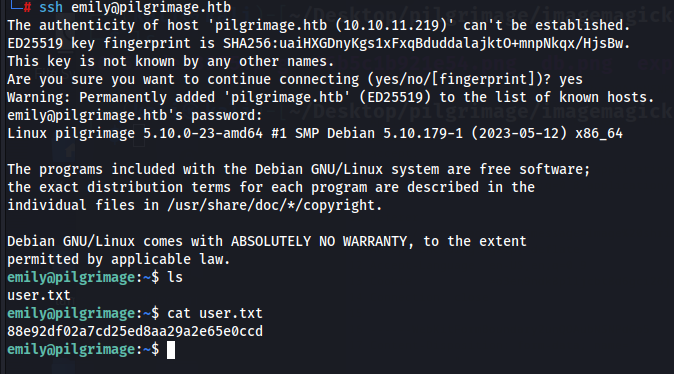Click the ssh command text
This screenshot has height=374, width=674.
point(51,7)
